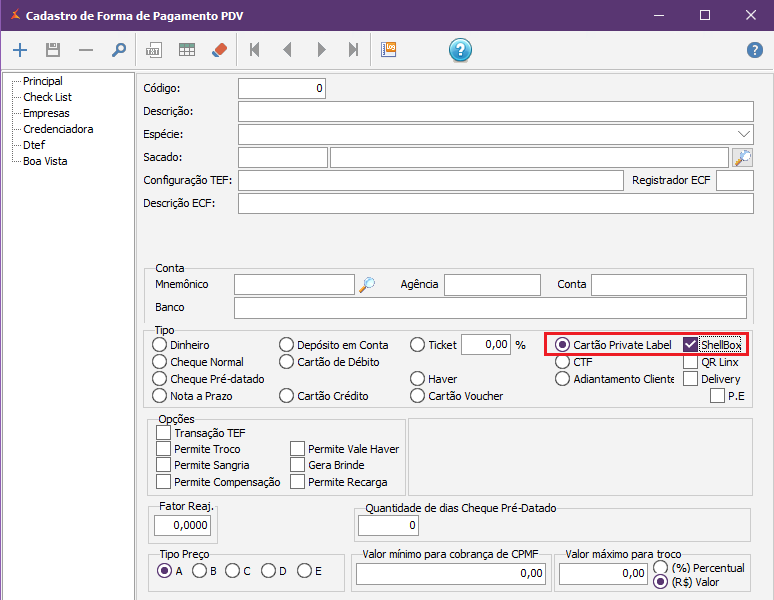
Task: Select the Dinheiro payment type
Action: point(160,345)
